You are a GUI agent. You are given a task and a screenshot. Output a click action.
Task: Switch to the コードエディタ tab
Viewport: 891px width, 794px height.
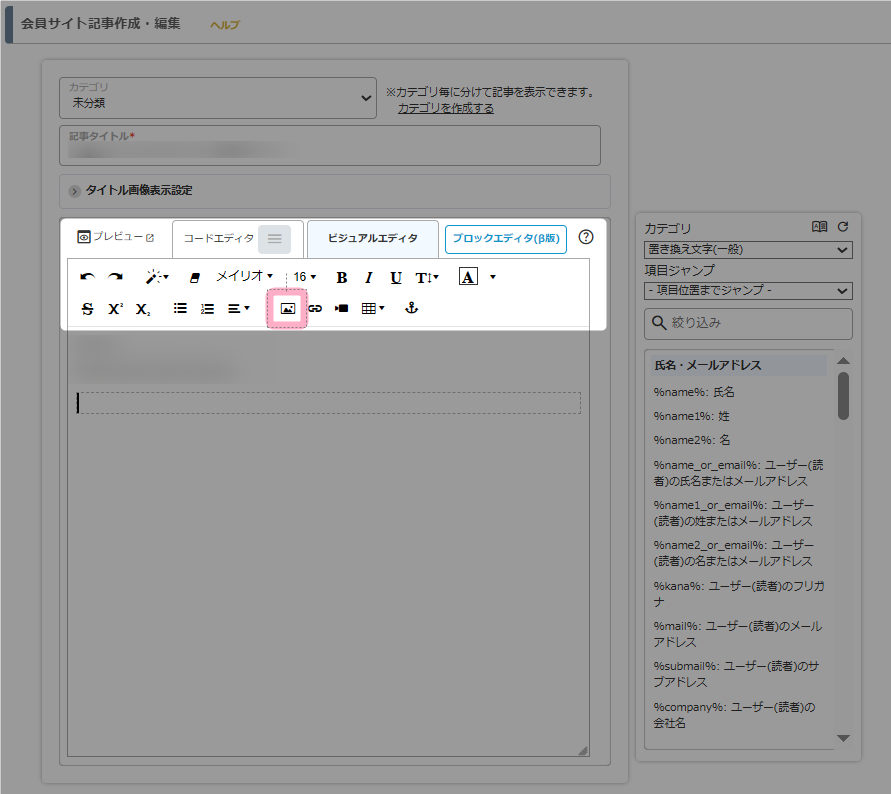(x=219, y=238)
